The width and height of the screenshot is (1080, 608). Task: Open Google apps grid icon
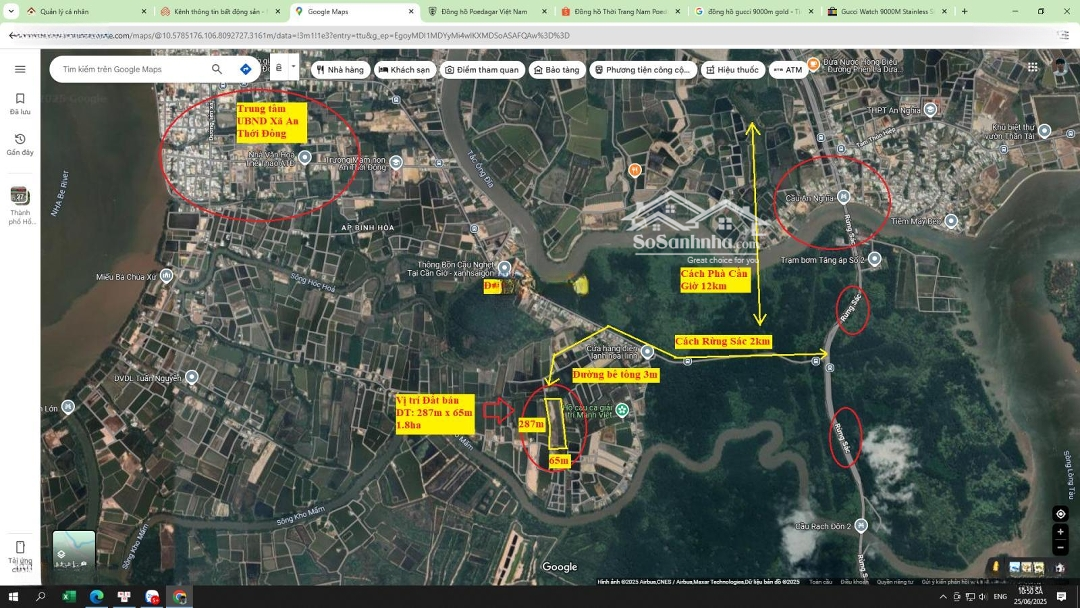click(x=1032, y=68)
